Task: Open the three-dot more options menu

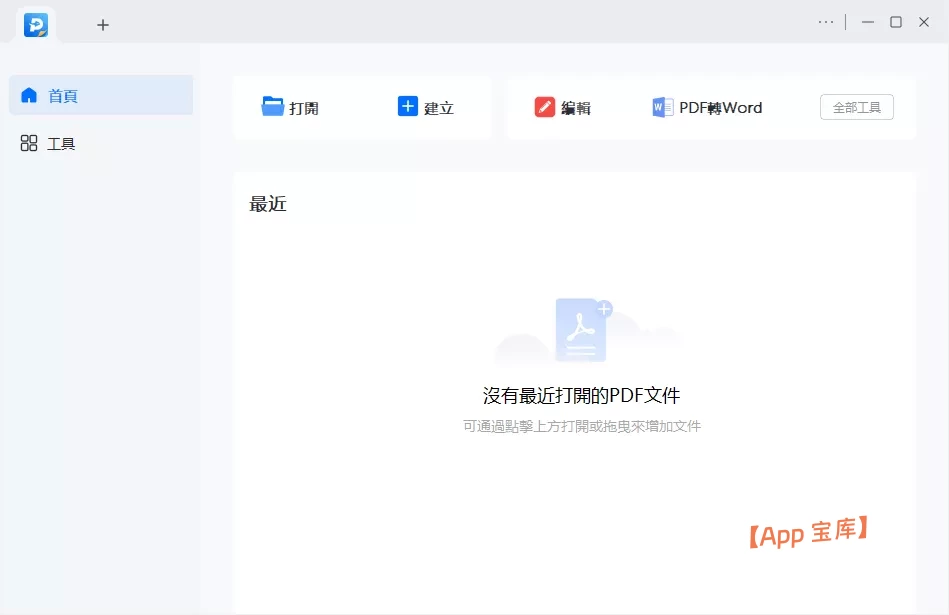Action: [826, 21]
